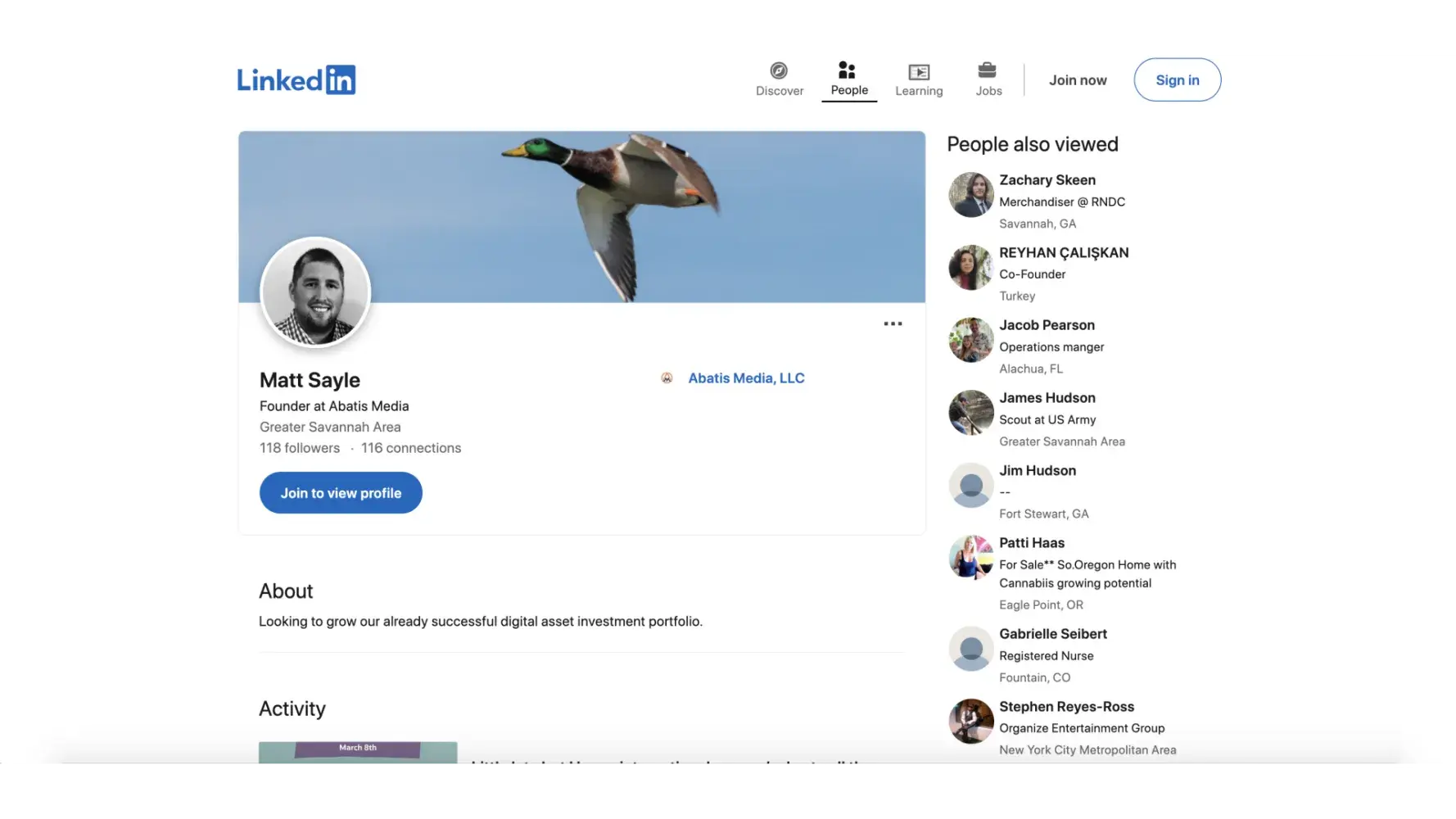View Jacob Pearson's profile

pyautogui.click(x=1047, y=325)
